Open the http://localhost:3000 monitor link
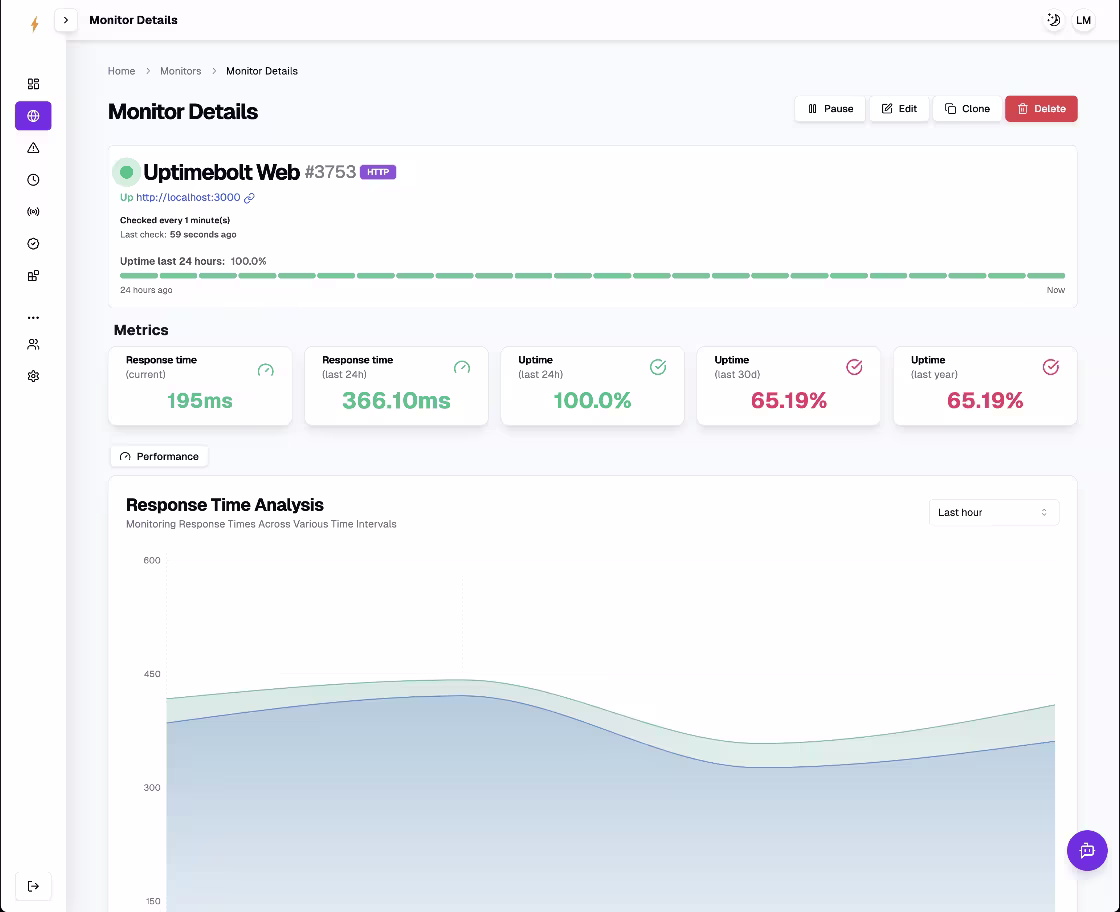The width and height of the screenshot is (1120, 912). coord(188,198)
